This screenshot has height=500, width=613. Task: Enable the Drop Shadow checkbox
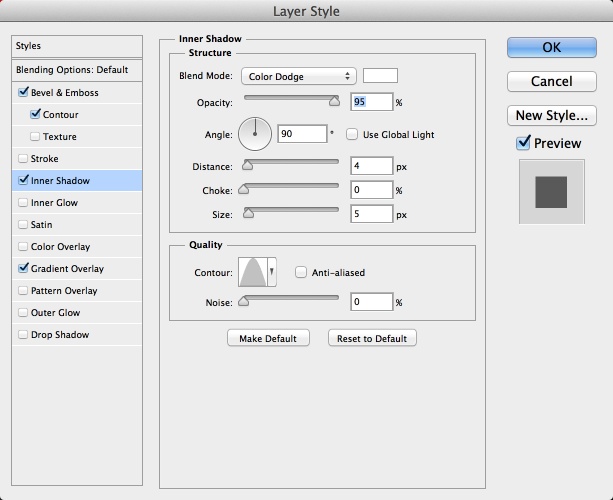pyautogui.click(x=23, y=334)
